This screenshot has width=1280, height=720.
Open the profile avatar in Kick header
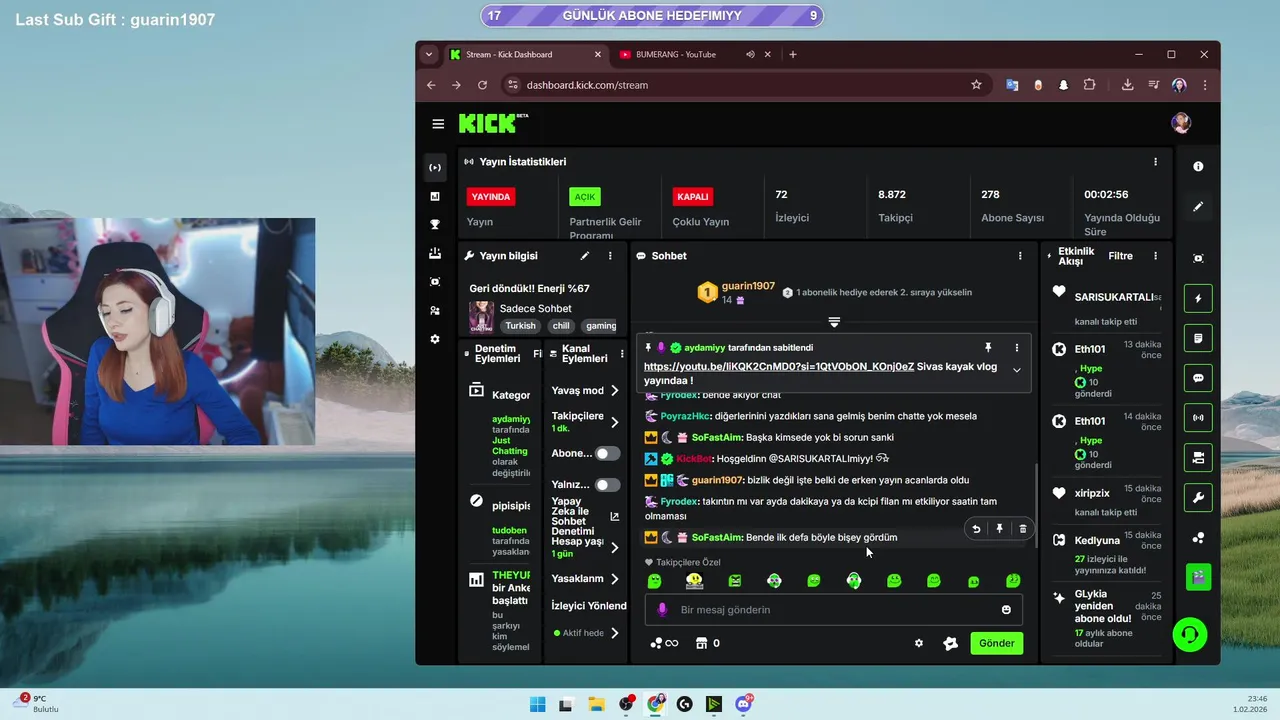[x=1181, y=123]
